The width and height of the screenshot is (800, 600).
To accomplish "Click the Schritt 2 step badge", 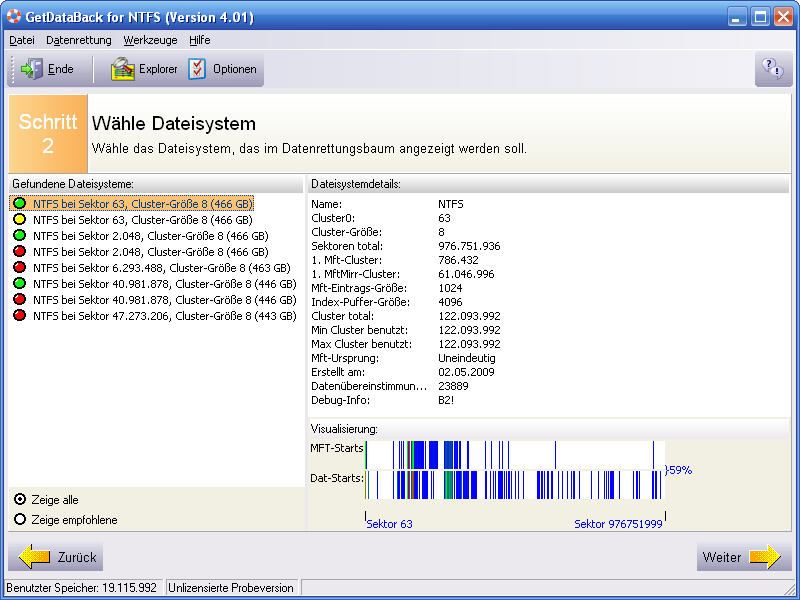I will point(48,134).
